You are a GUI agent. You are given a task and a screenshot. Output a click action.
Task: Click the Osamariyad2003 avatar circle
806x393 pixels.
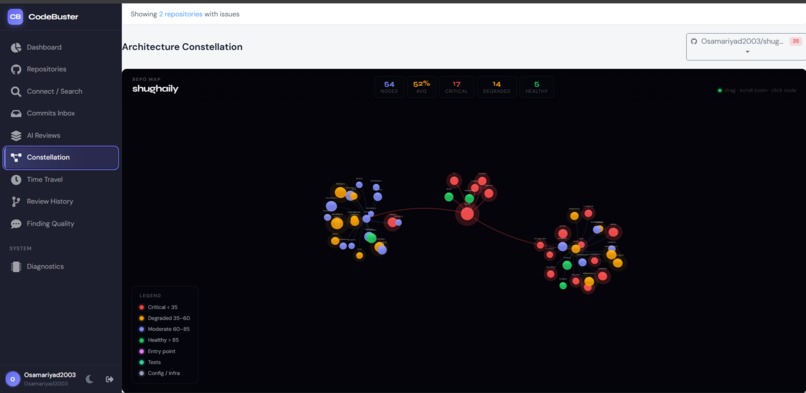tap(13, 379)
